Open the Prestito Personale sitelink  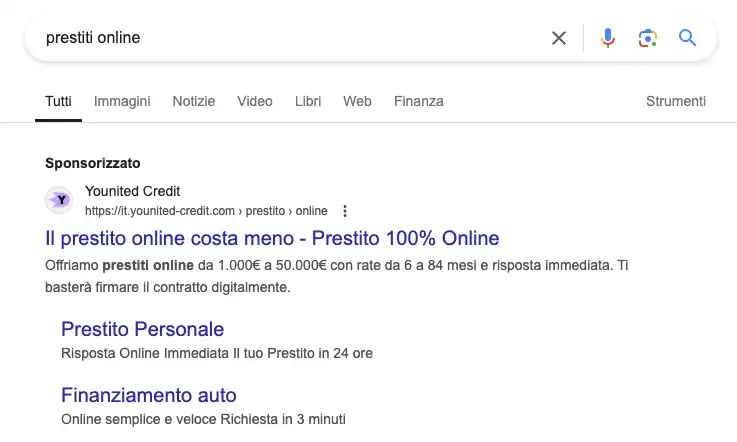pyautogui.click(x=142, y=329)
